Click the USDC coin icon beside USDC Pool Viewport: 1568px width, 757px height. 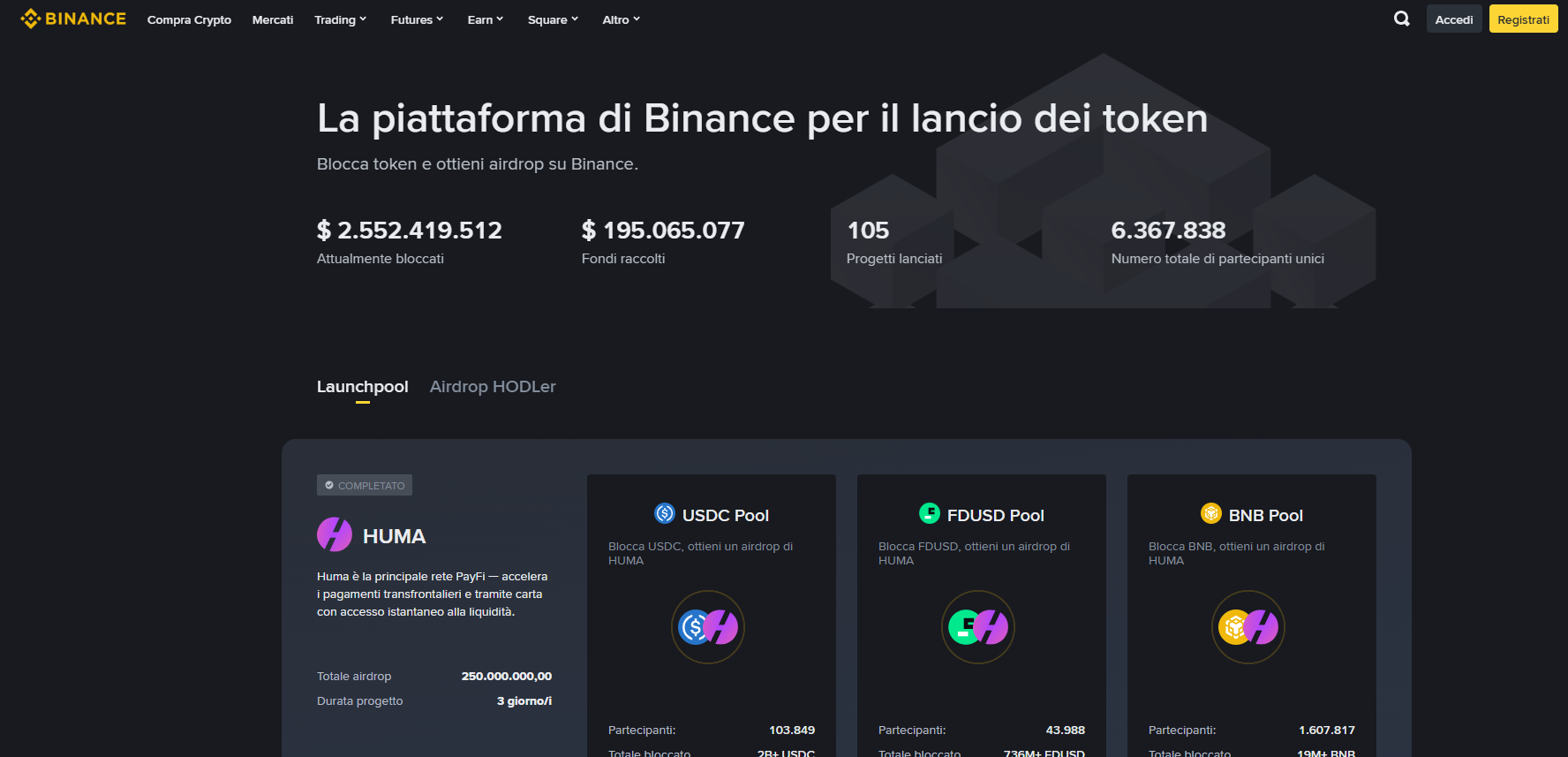[665, 513]
